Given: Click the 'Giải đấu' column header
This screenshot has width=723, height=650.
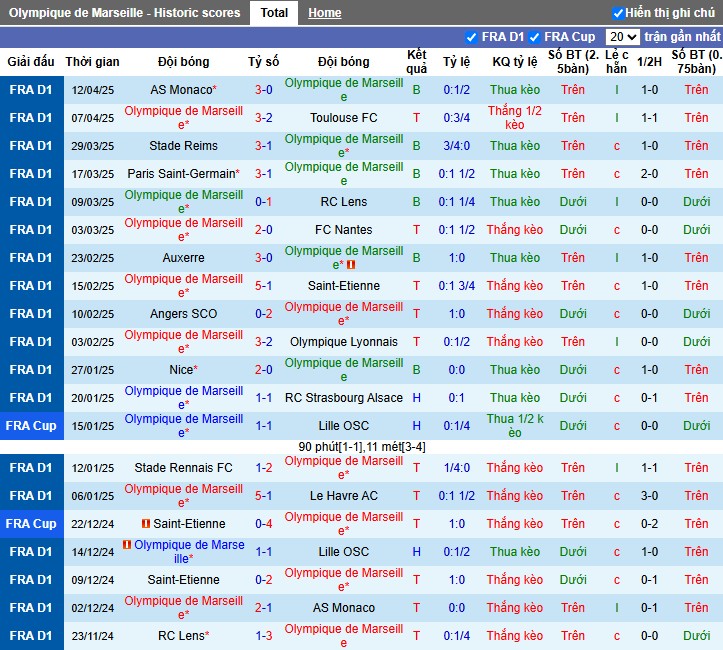Looking at the screenshot, I should 31,62.
